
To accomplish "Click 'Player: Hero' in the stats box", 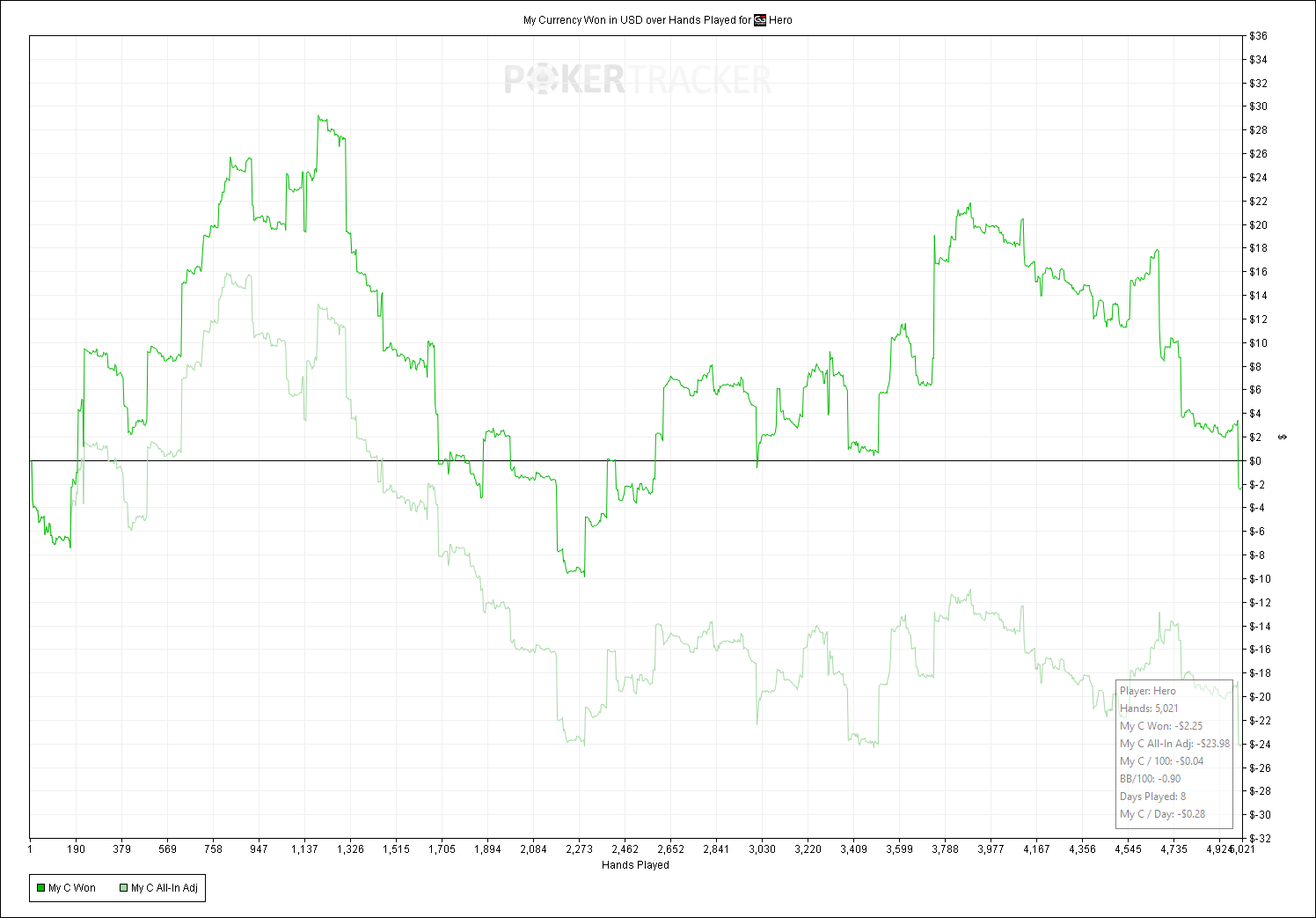I will (x=1148, y=691).
